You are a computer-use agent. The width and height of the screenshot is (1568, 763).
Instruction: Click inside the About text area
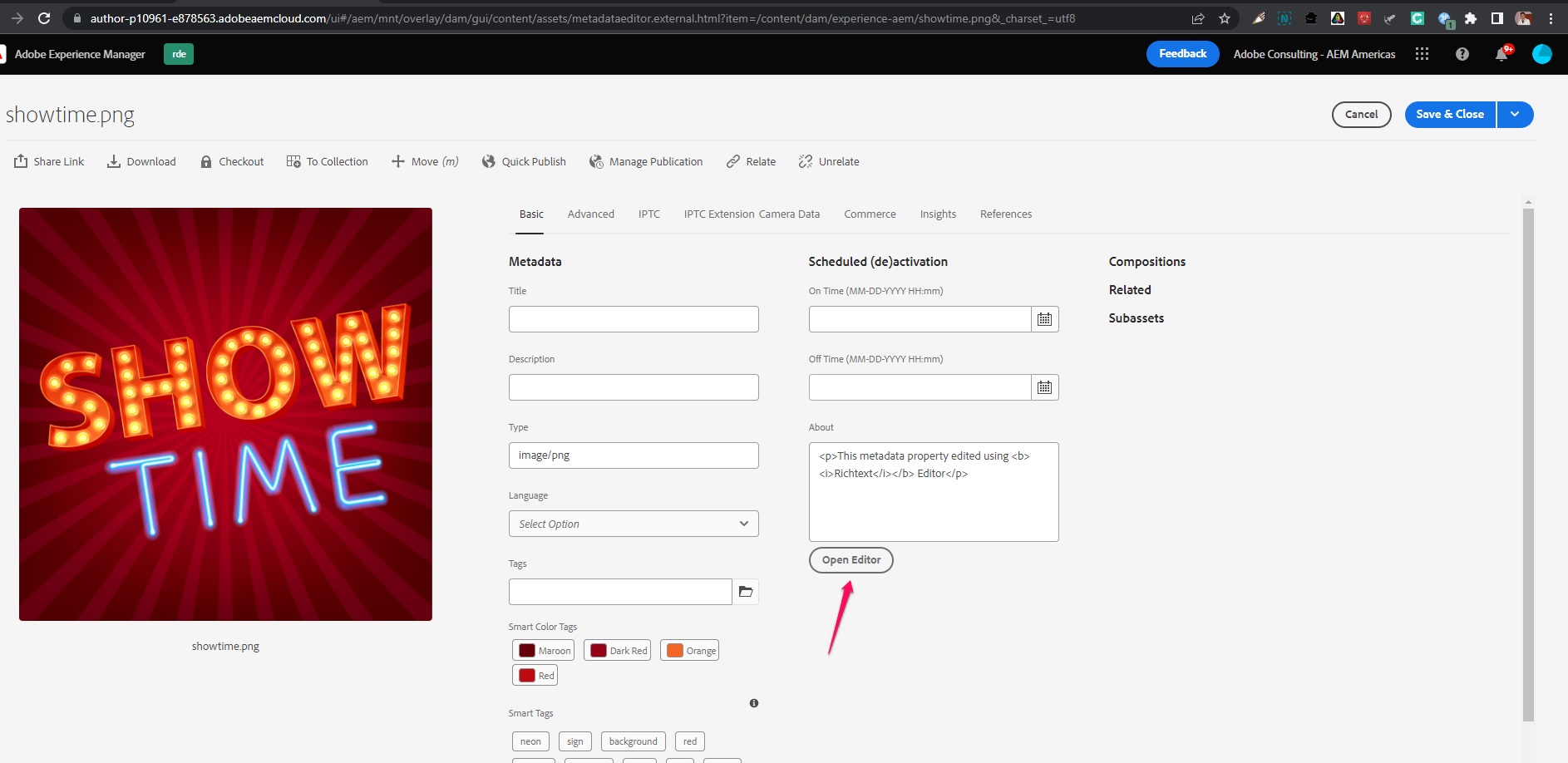[x=934, y=492]
